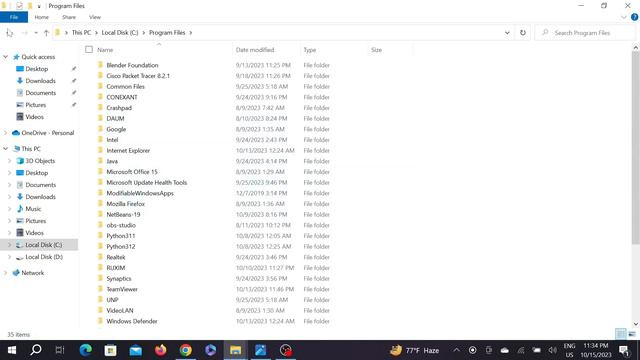Collapse the This PC tree node
This screenshot has width=640, height=360.
5,149
